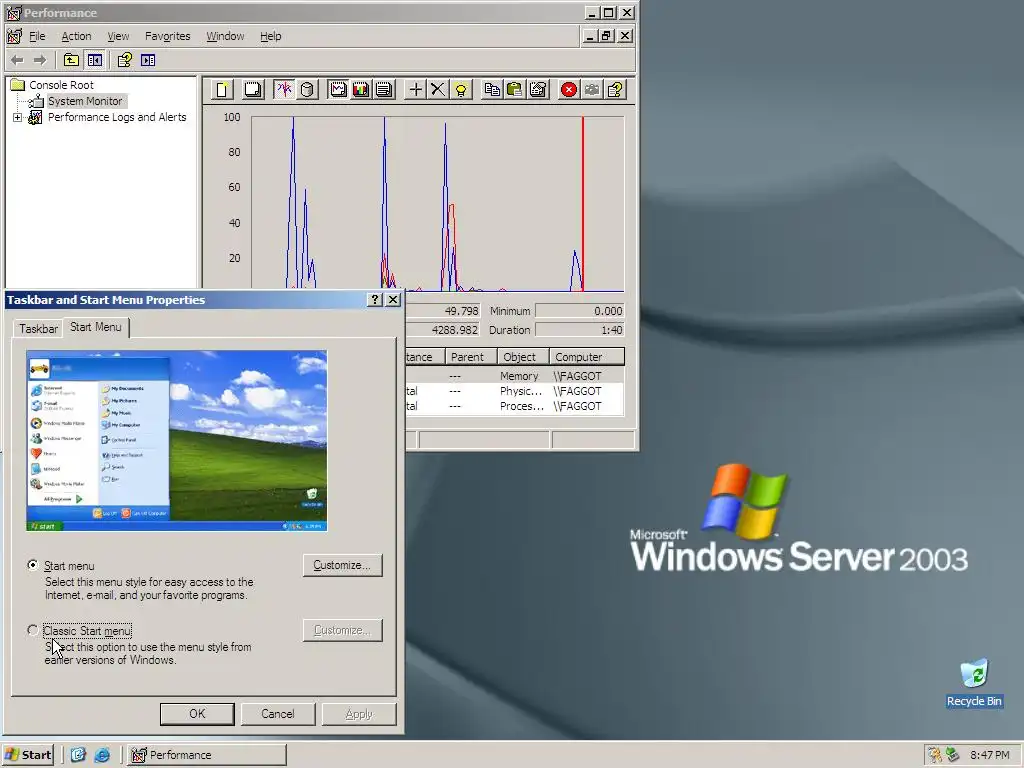Select the Physic... object counter row
The width and height of the screenshot is (1024, 768).
tap(515, 391)
